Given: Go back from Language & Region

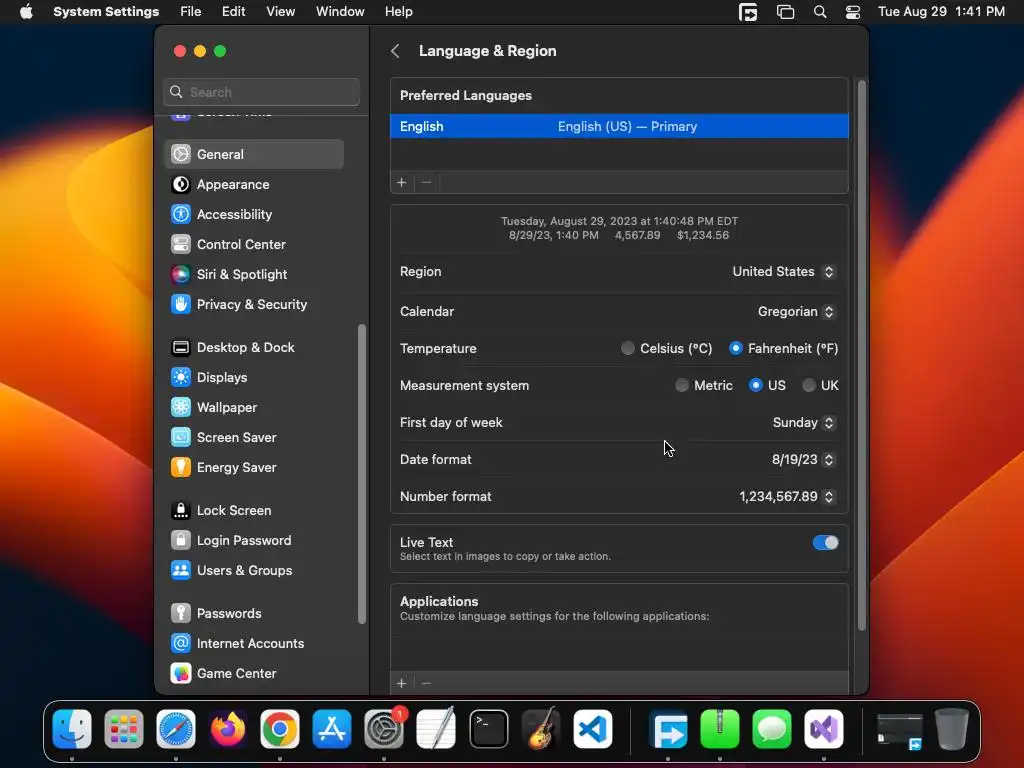Looking at the screenshot, I should [395, 51].
